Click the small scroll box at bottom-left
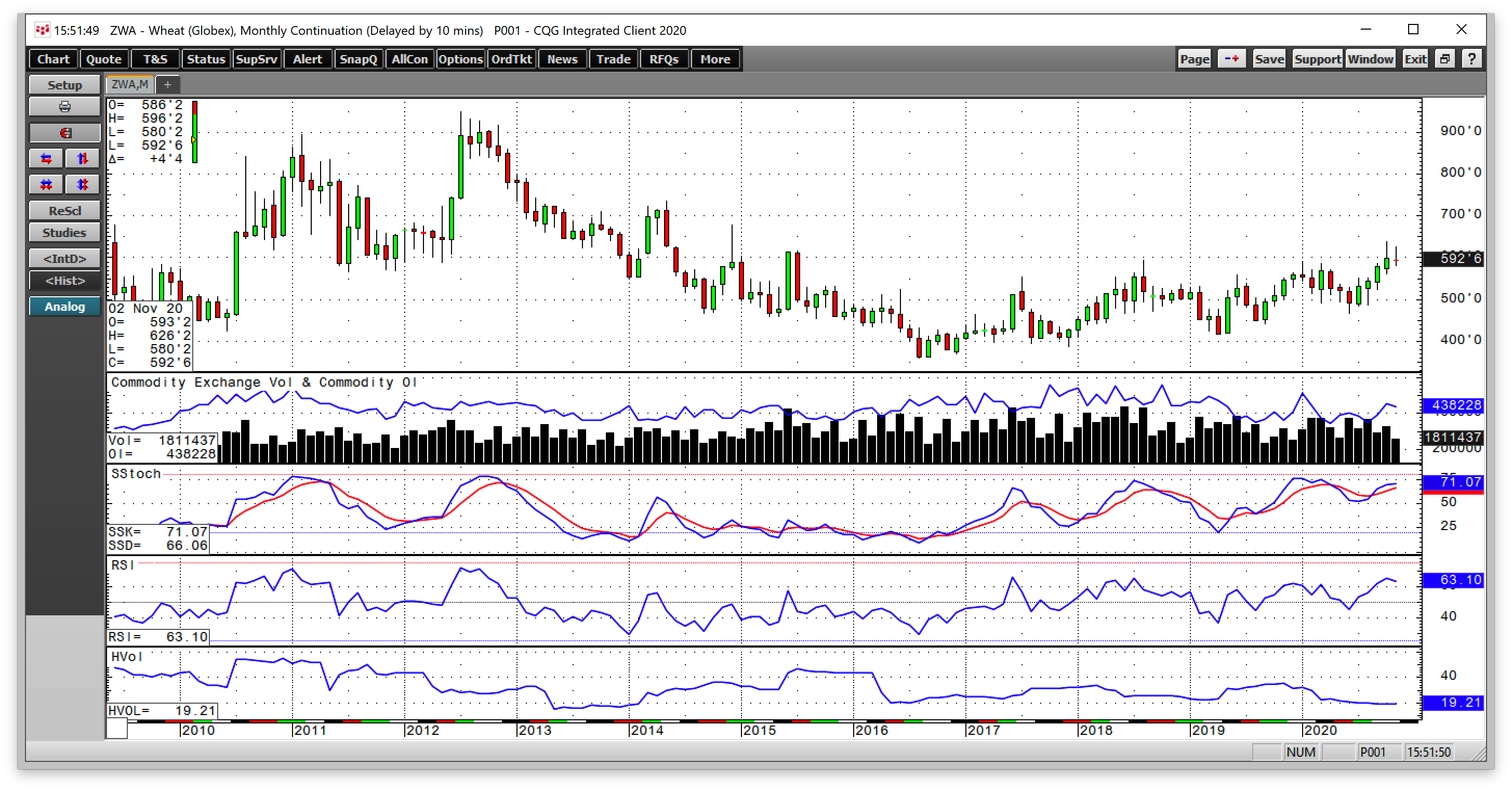1512x791 pixels. [117, 729]
